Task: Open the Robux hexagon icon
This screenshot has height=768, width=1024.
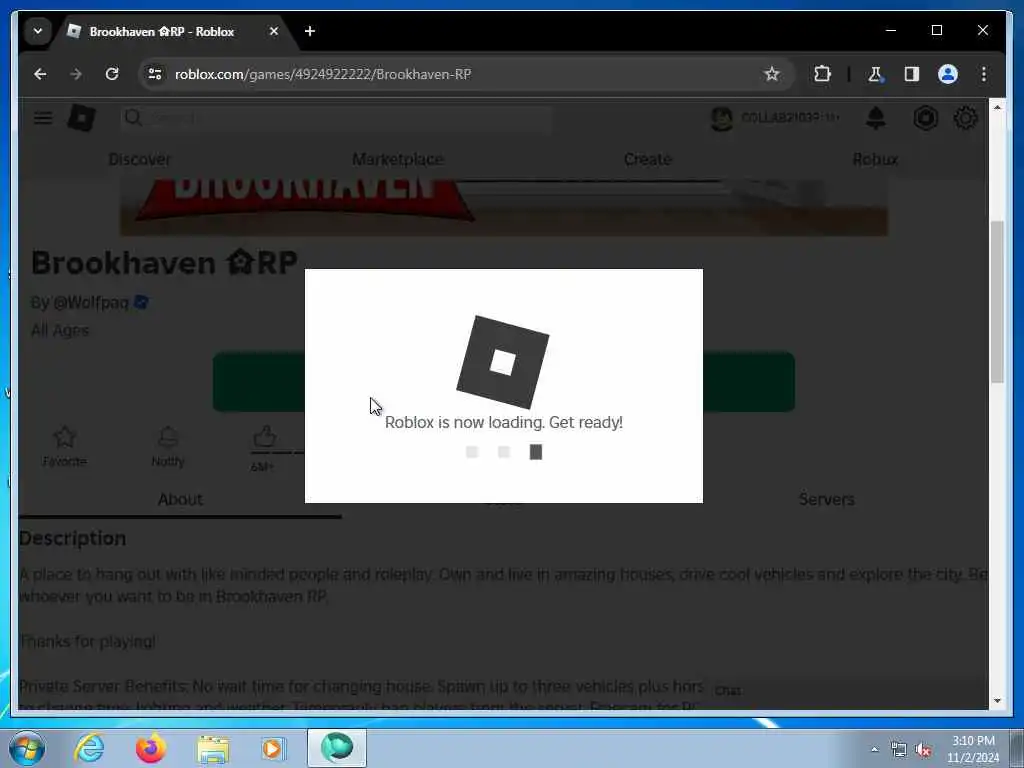Action: click(925, 118)
